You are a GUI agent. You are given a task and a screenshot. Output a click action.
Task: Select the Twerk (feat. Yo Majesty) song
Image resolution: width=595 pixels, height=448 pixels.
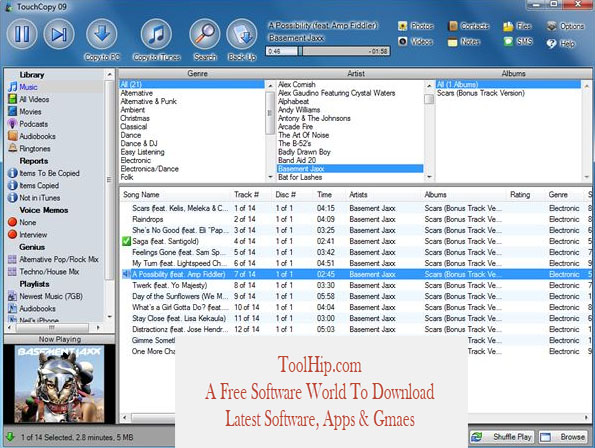click(170, 285)
